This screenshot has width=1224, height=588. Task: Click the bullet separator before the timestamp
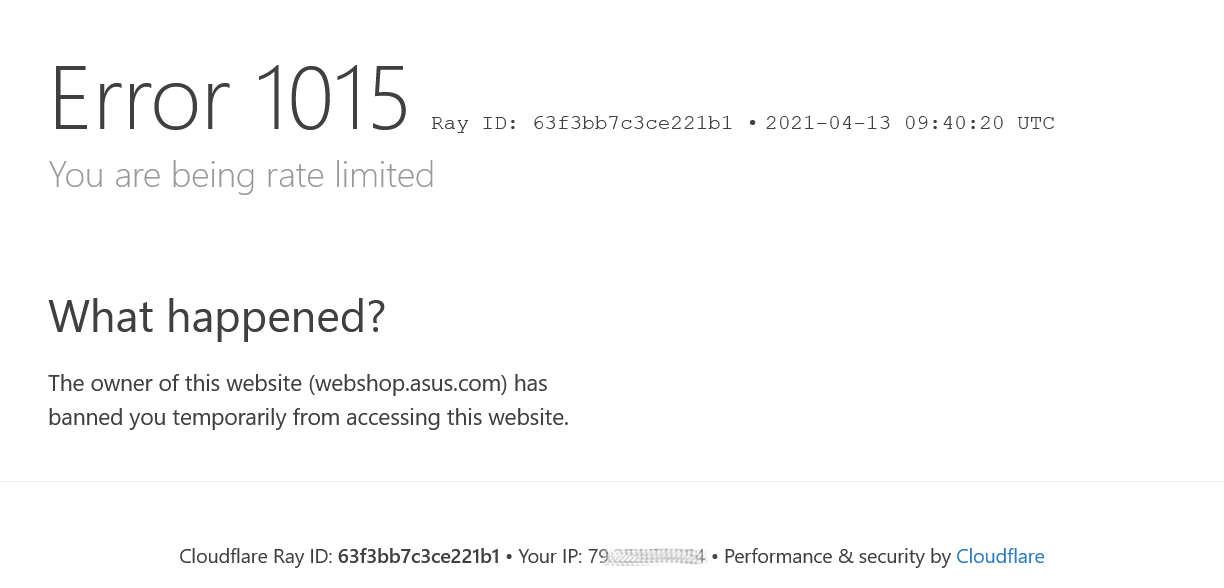click(752, 123)
